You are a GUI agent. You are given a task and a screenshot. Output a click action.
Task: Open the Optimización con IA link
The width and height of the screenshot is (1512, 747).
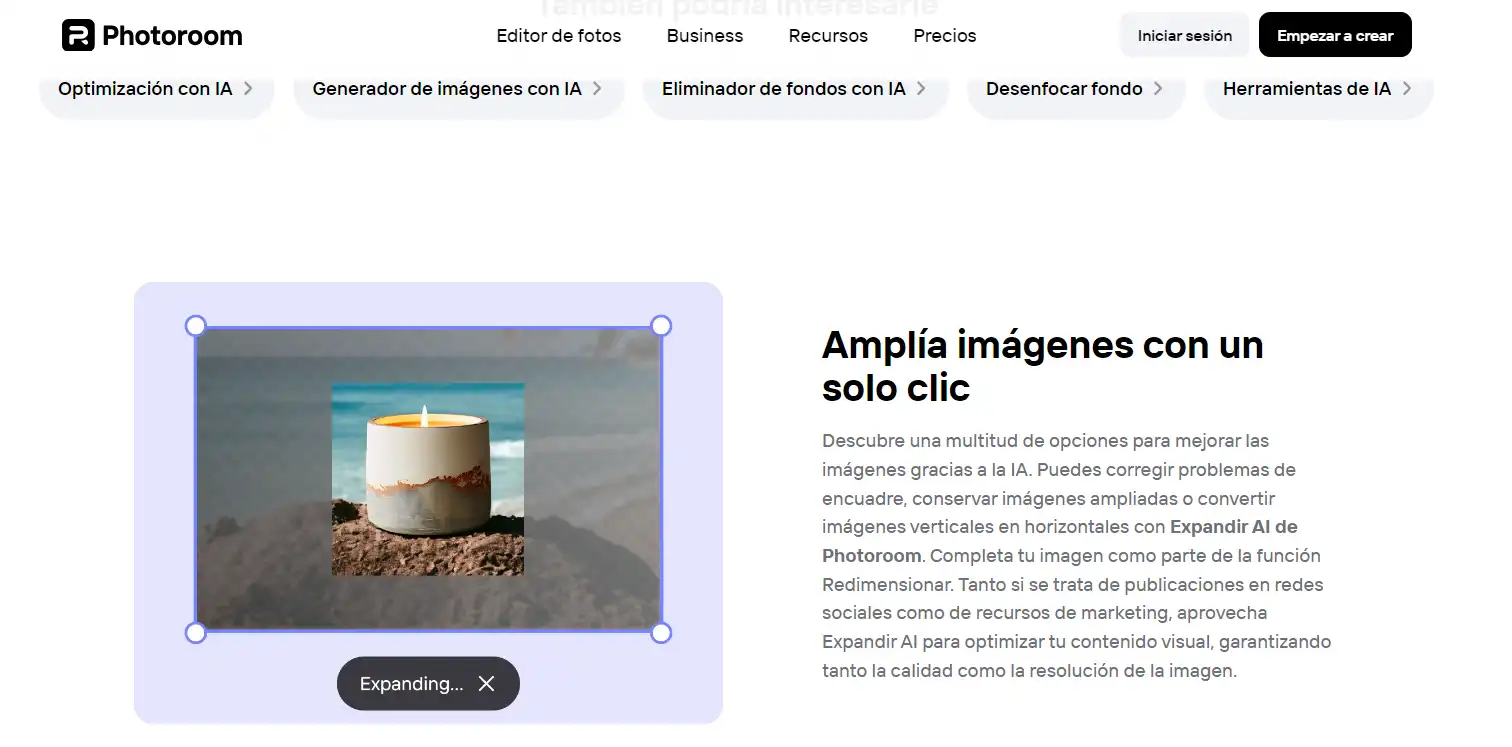(156, 89)
